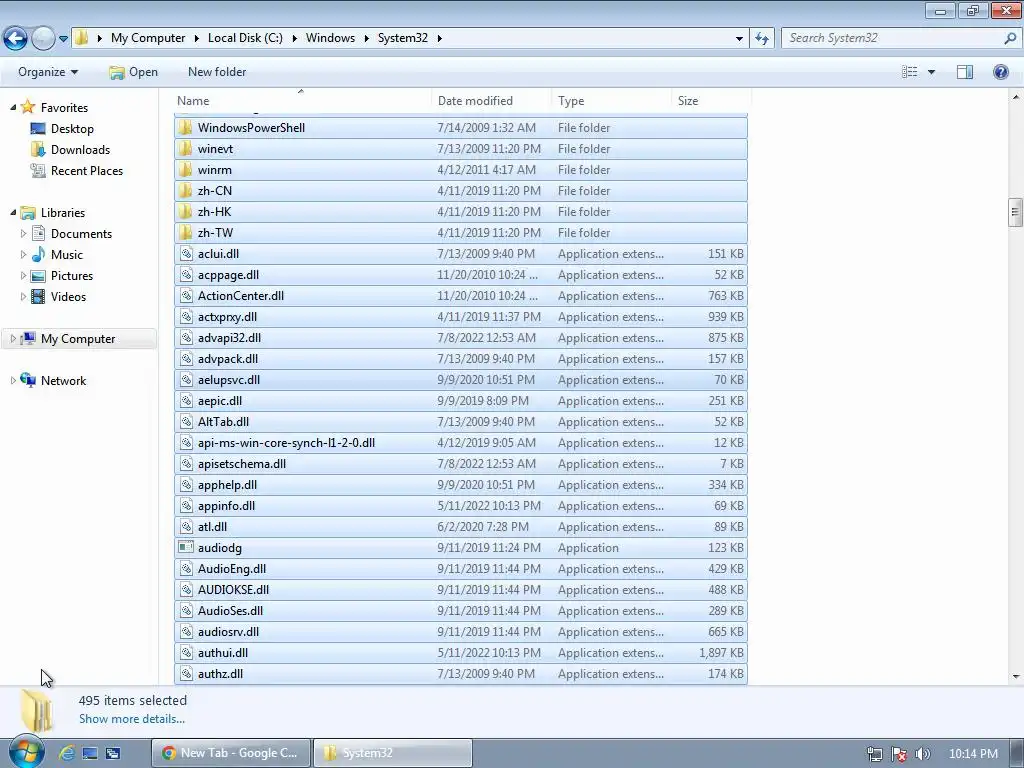Image resolution: width=1024 pixels, height=768 pixels.
Task: Switch to New Tab Google Chrome taskbar button
Action: point(230,753)
